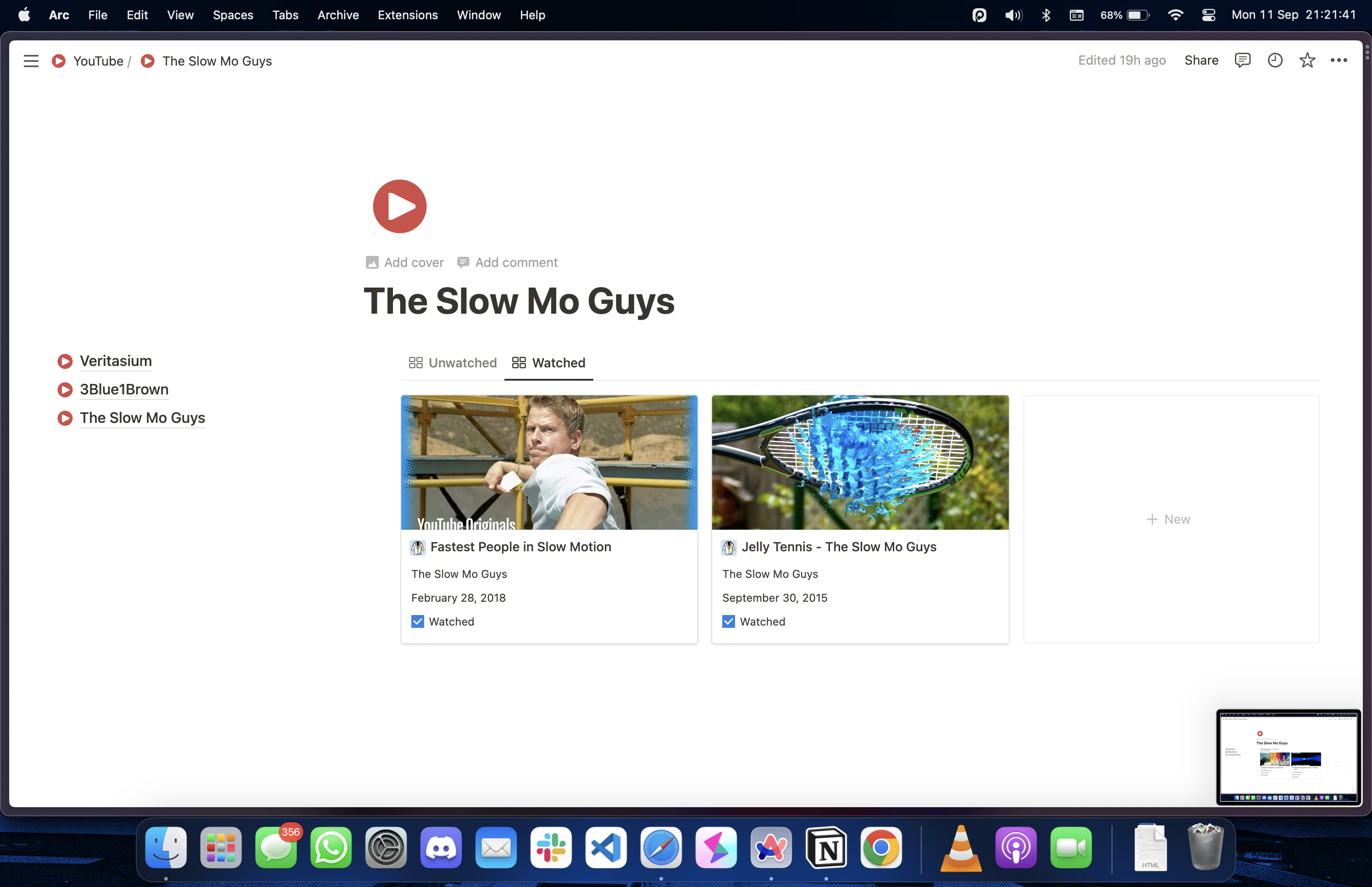Click Share button in top bar
This screenshot has height=887, width=1372.
pos(1201,60)
